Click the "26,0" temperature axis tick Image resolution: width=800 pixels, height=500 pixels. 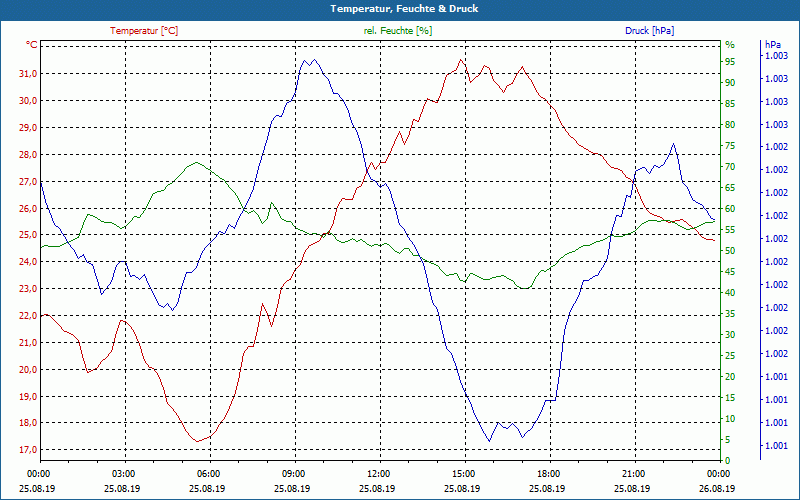28,208
